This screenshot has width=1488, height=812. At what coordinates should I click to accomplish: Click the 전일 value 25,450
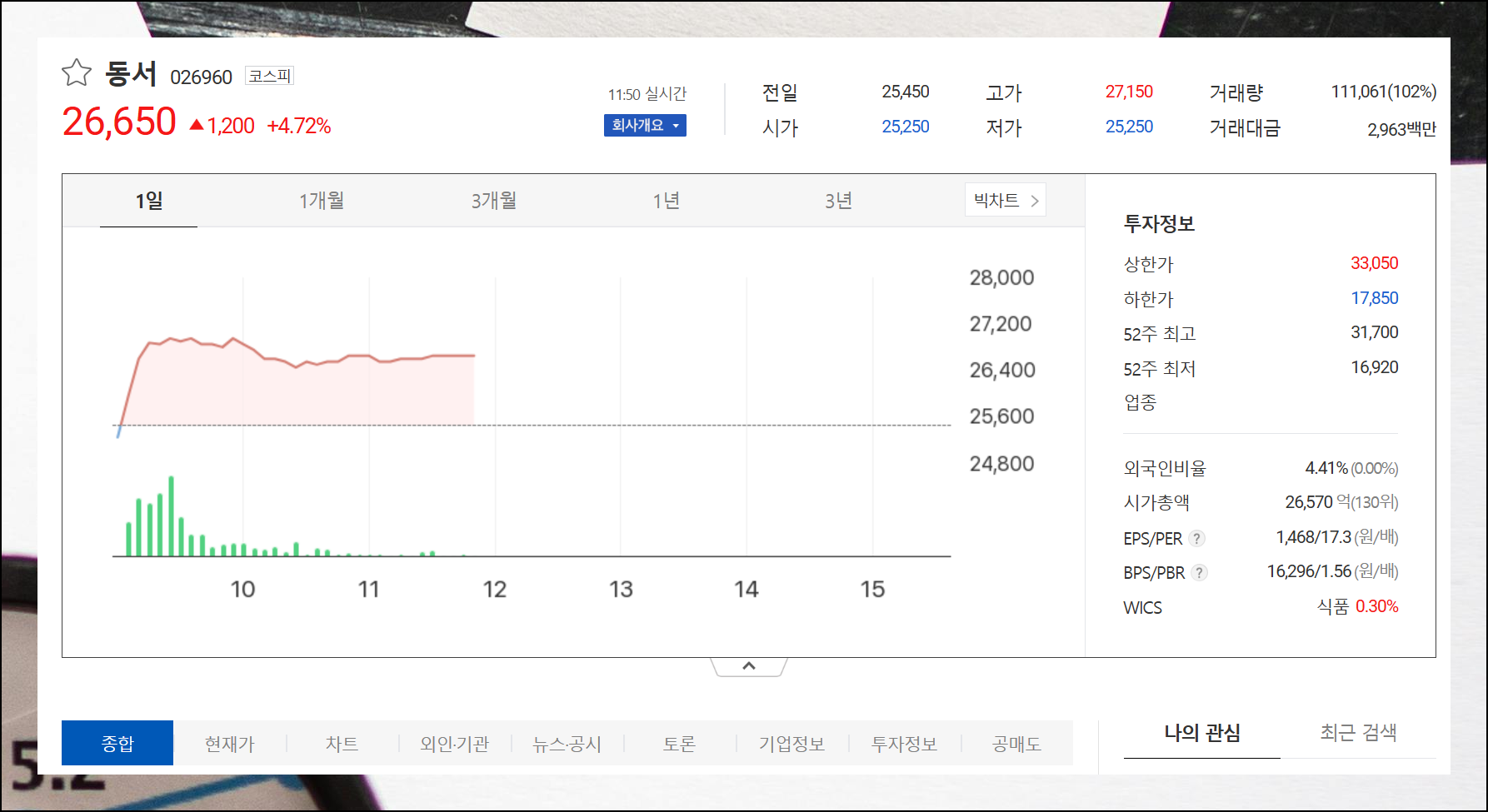tap(906, 92)
